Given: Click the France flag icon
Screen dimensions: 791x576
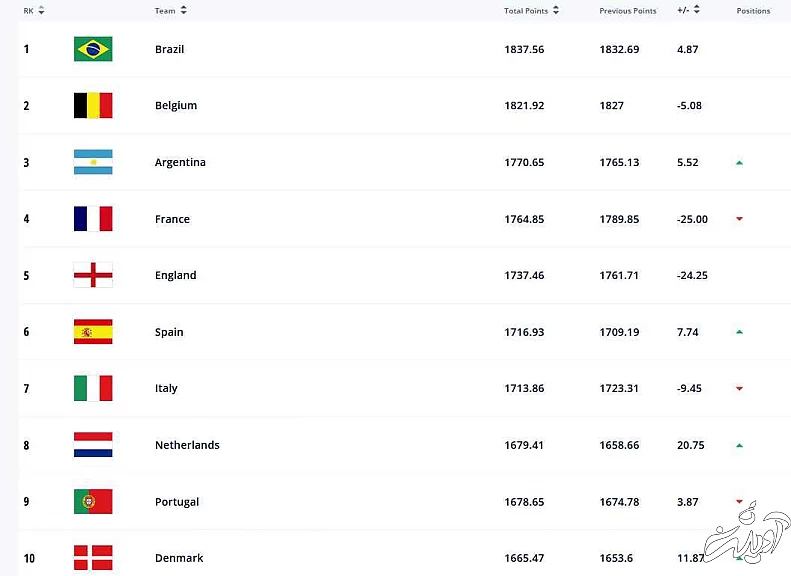Looking at the screenshot, I should tap(93, 219).
